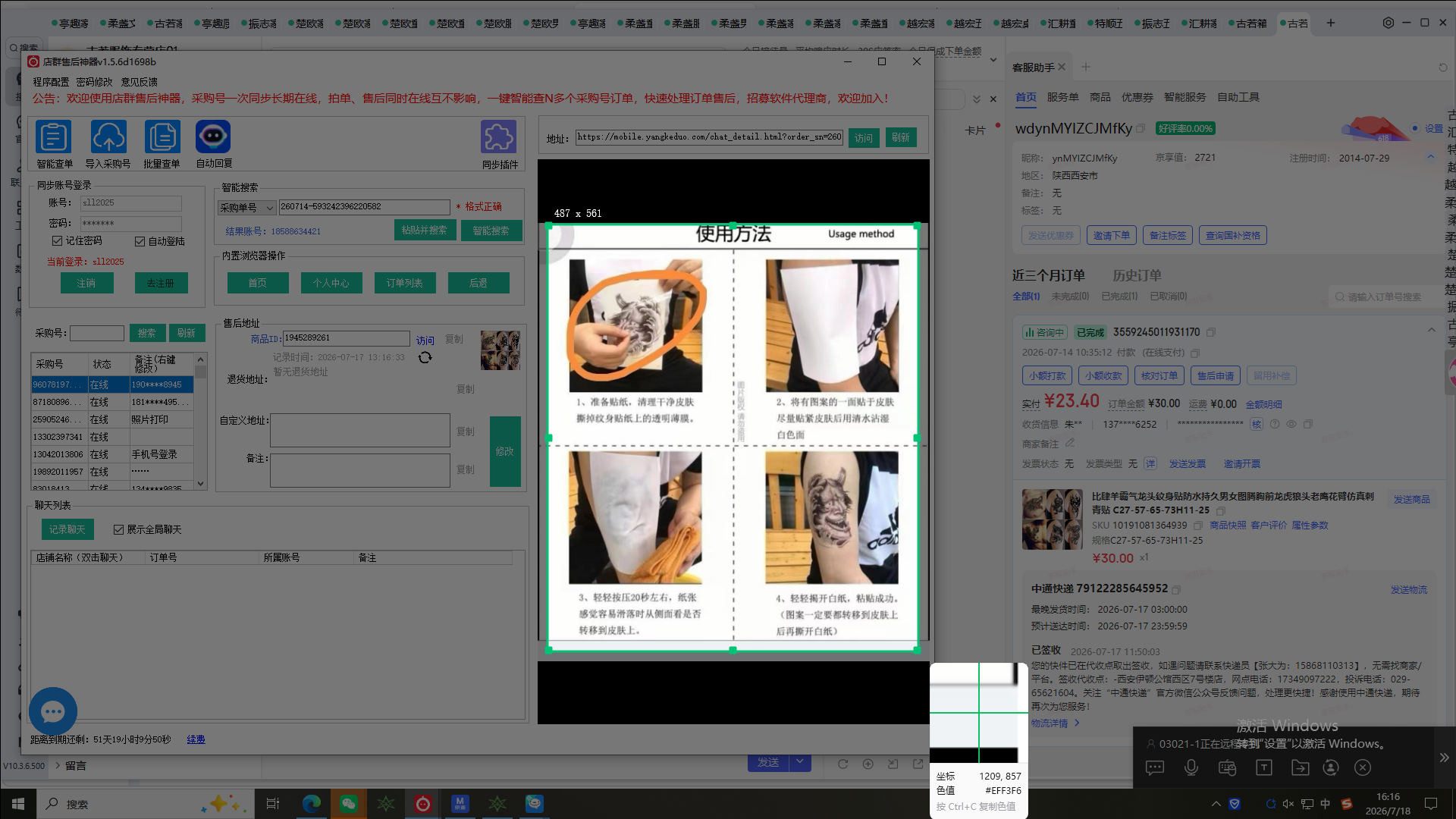Uncheck the 展示全局聊天 checkbox

pos(118,529)
